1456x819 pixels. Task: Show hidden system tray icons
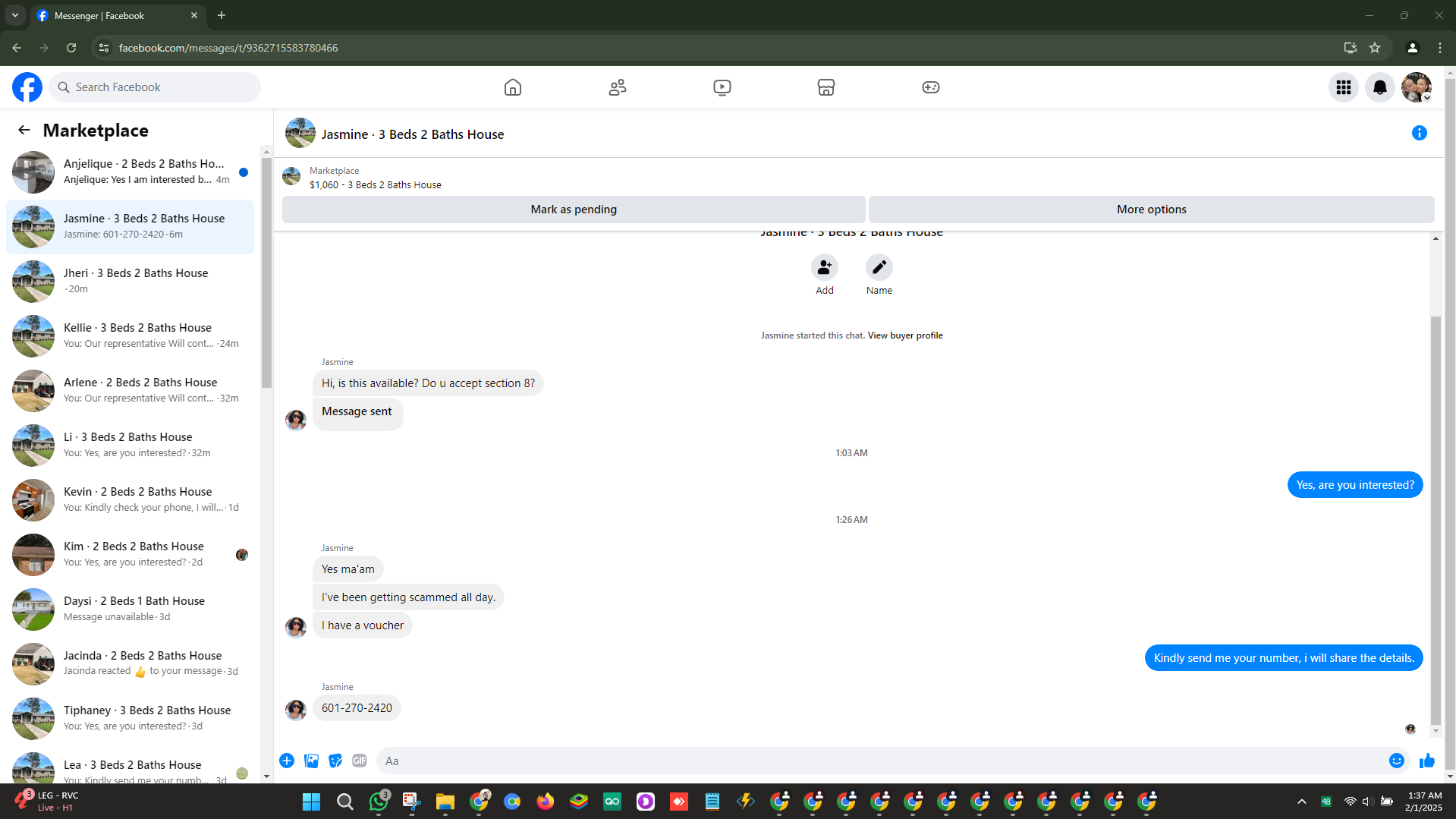tap(1302, 802)
